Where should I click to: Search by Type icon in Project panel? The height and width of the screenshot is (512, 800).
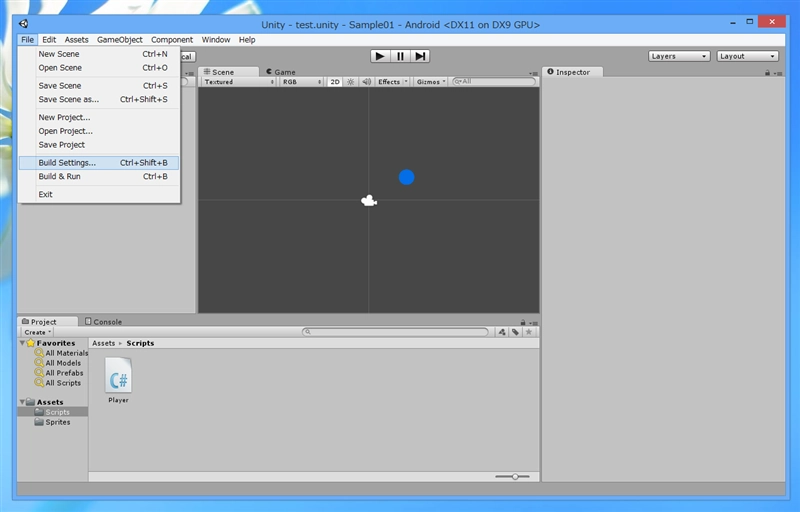pyautogui.click(x=502, y=332)
